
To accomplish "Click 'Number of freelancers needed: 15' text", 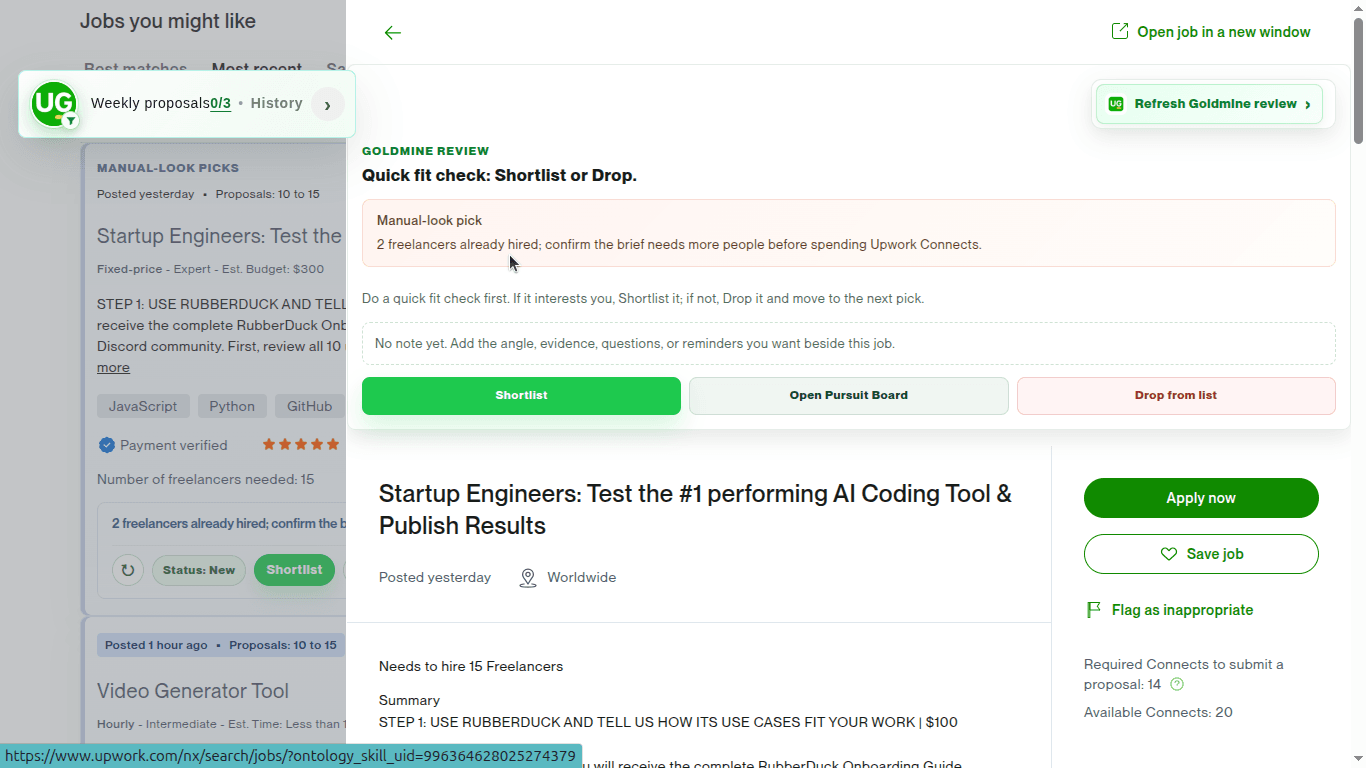I will tap(206, 479).
